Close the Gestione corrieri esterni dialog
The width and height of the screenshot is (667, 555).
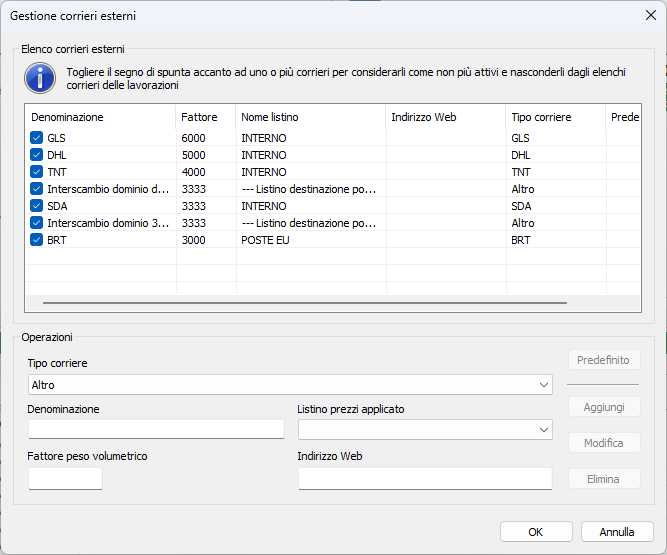[x=650, y=15]
